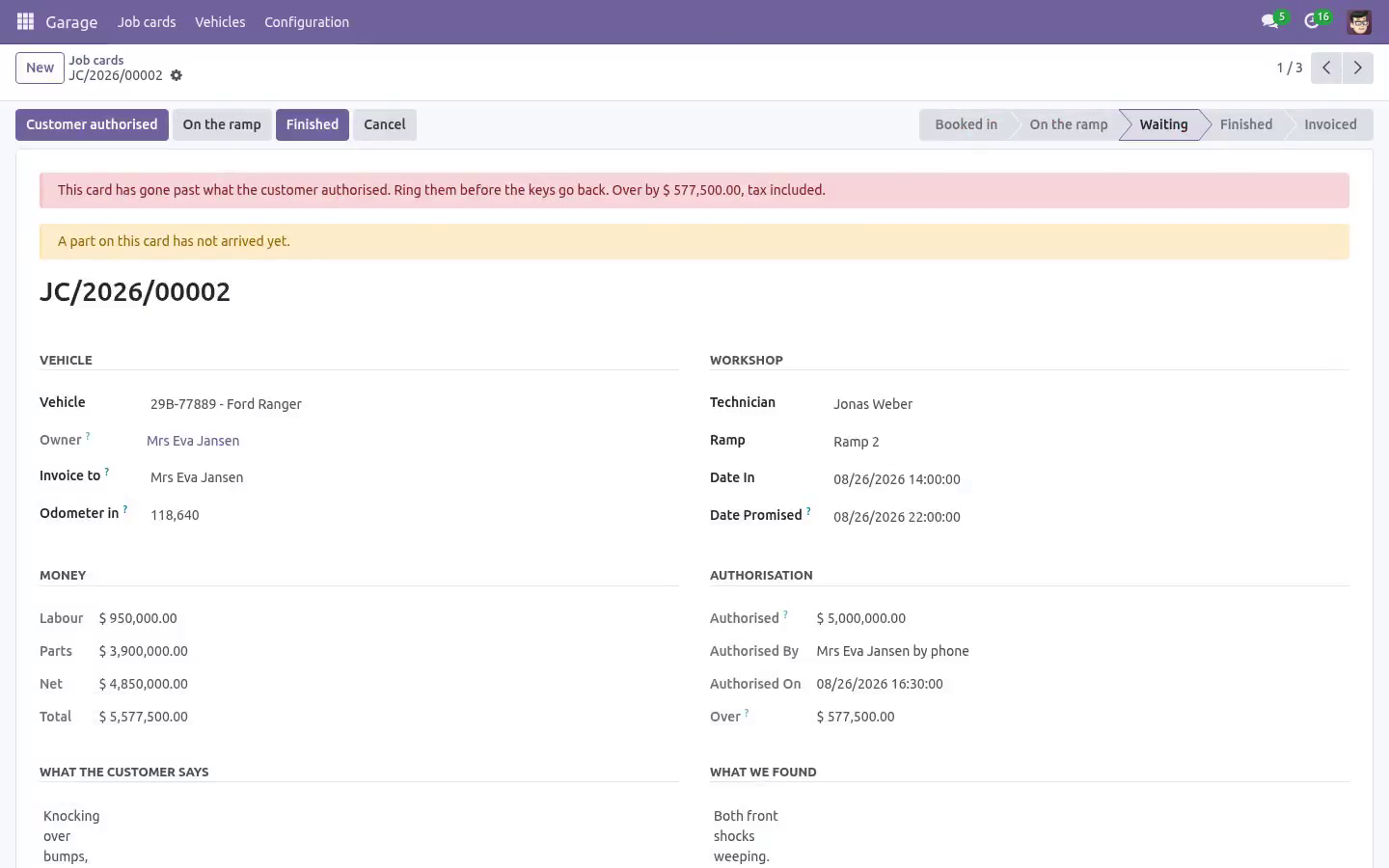This screenshot has width=1389, height=868.
Task: Open the Technician field dropdown
Action: click(1089, 404)
